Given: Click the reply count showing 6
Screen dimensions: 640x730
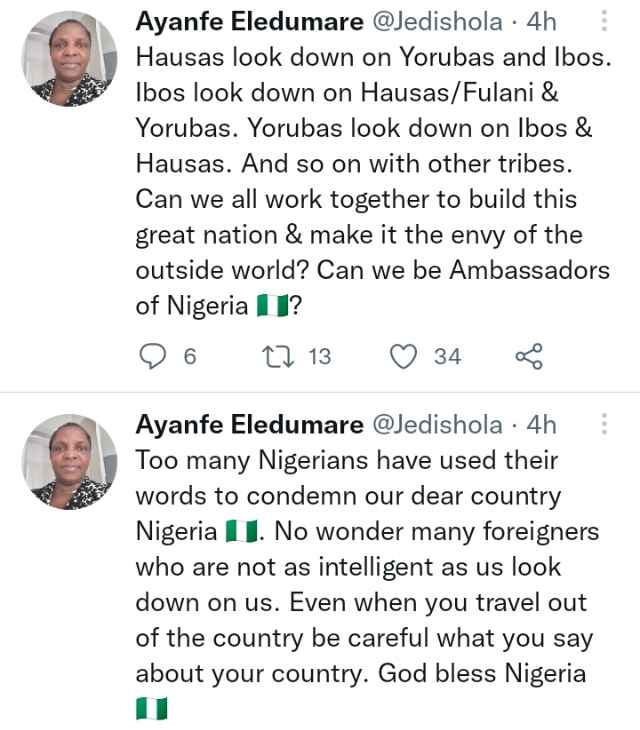Looking at the screenshot, I should (190, 356).
